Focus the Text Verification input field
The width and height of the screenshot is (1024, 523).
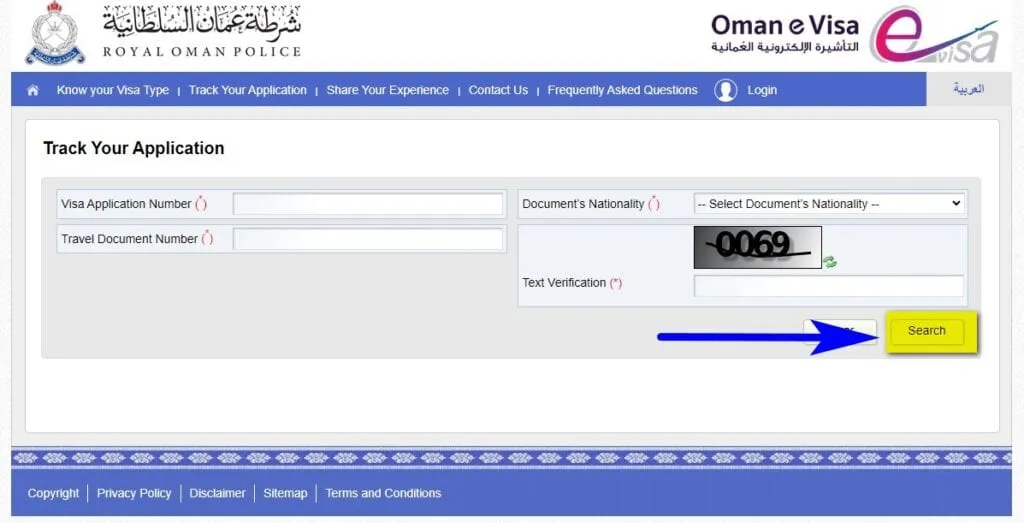point(829,286)
